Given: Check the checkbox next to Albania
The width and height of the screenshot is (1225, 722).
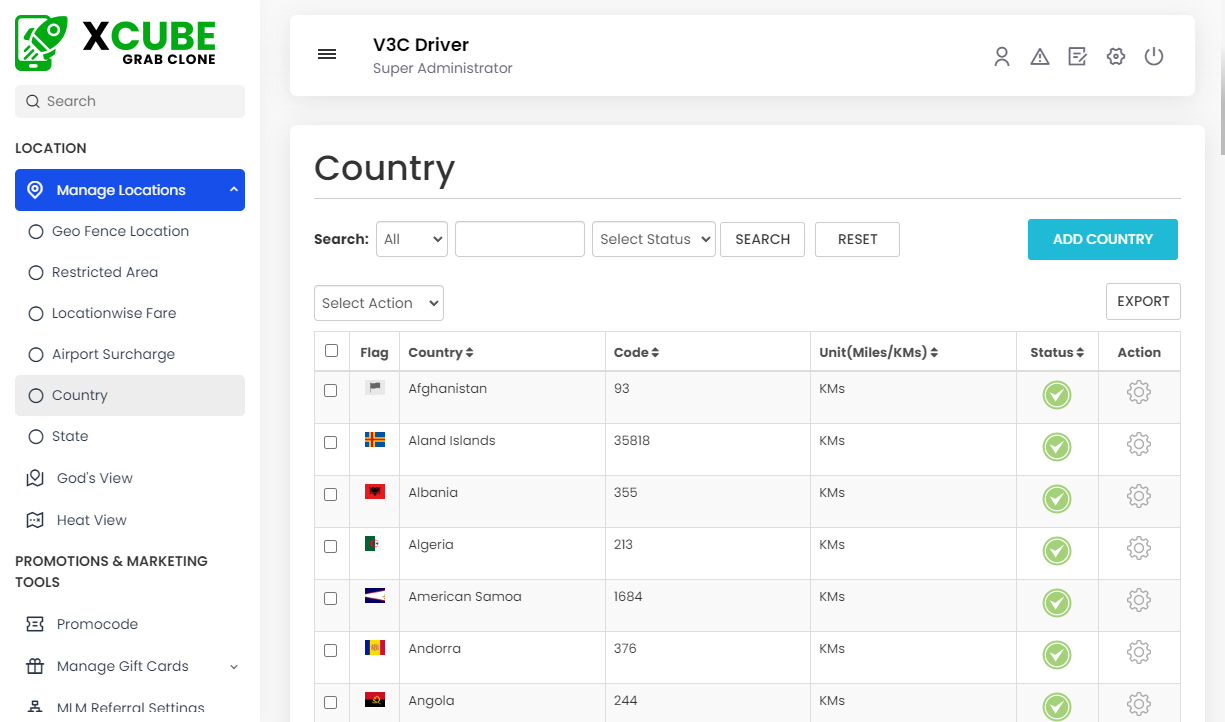Looking at the screenshot, I should click(x=330, y=494).
